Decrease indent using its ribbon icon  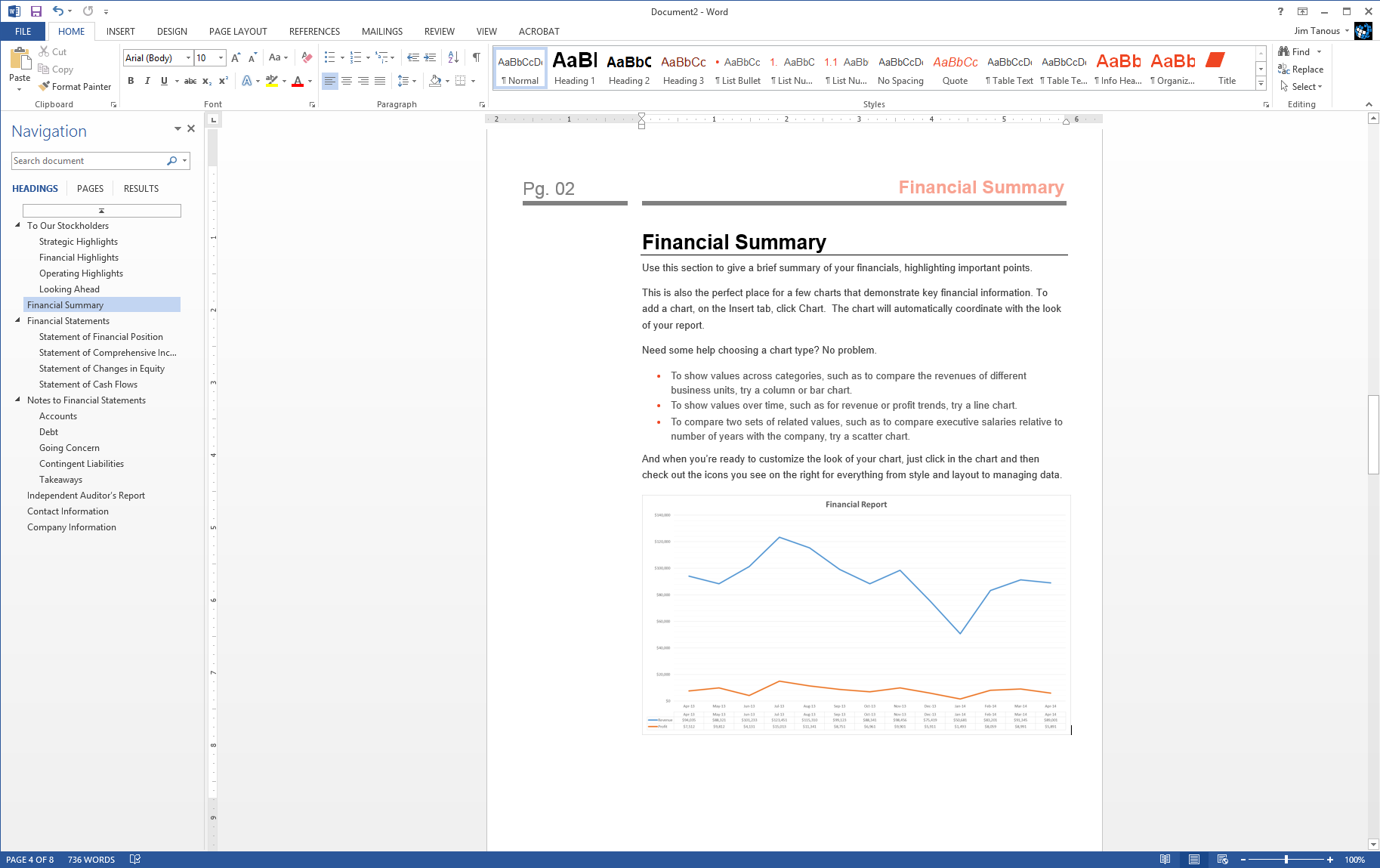click(x=413, y=57)
